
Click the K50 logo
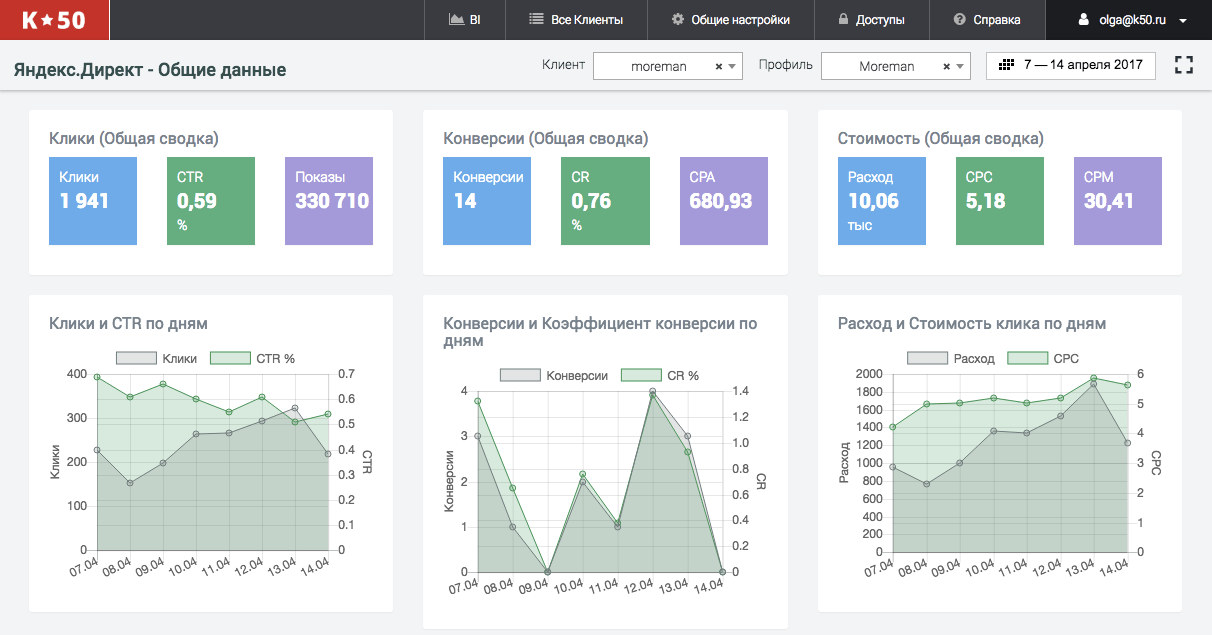click(55, 20)
